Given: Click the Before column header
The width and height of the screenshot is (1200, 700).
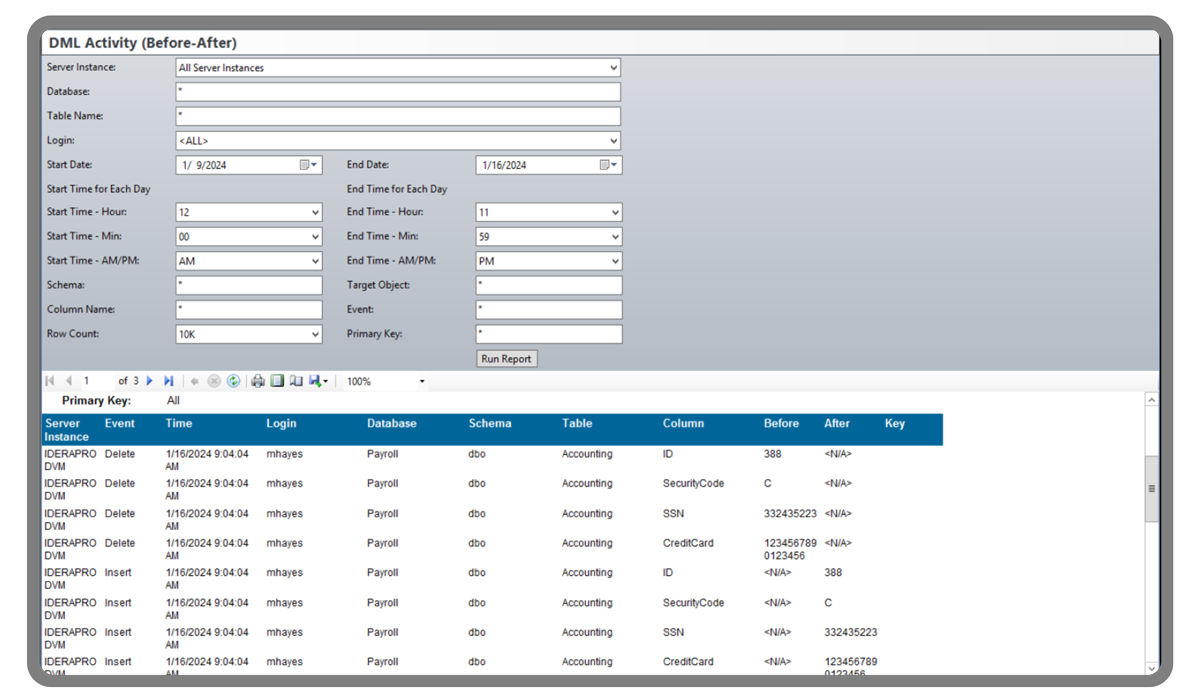Looking at the screenshot, I should (x=781, y=423).
